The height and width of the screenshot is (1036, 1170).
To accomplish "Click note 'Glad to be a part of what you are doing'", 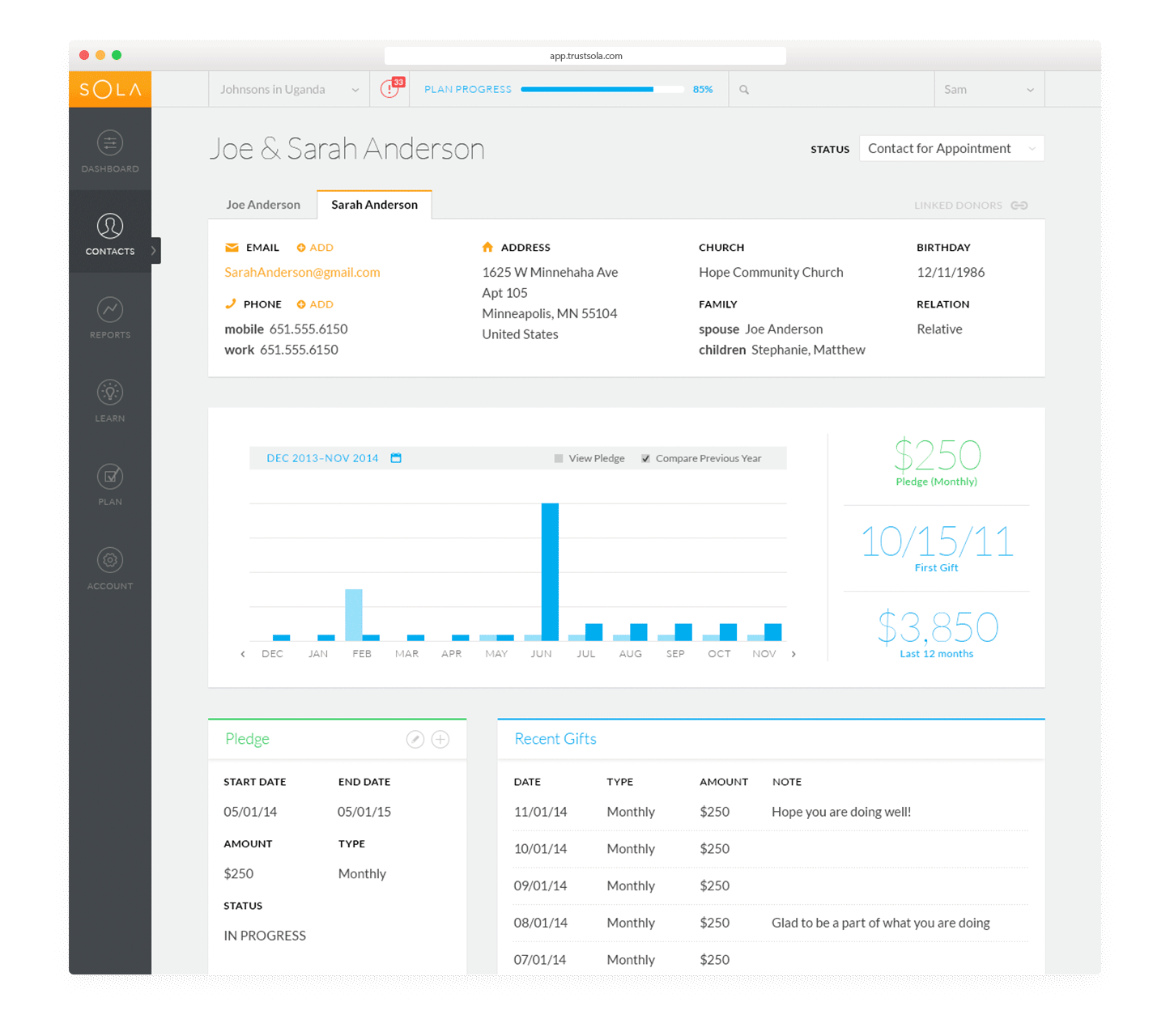I will tap(881, 923).
